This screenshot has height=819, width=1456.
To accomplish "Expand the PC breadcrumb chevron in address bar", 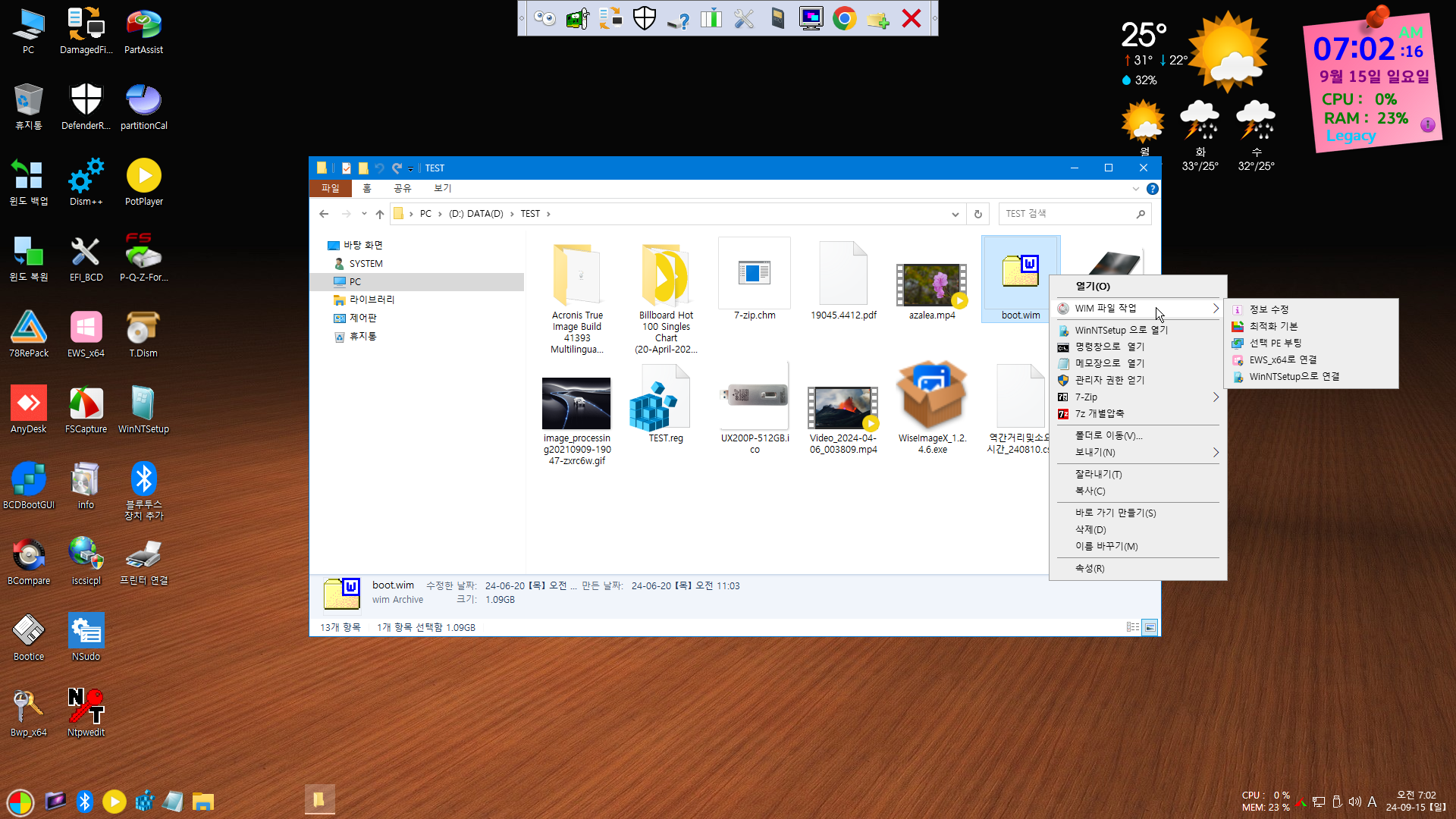I will tap(439, 214).
